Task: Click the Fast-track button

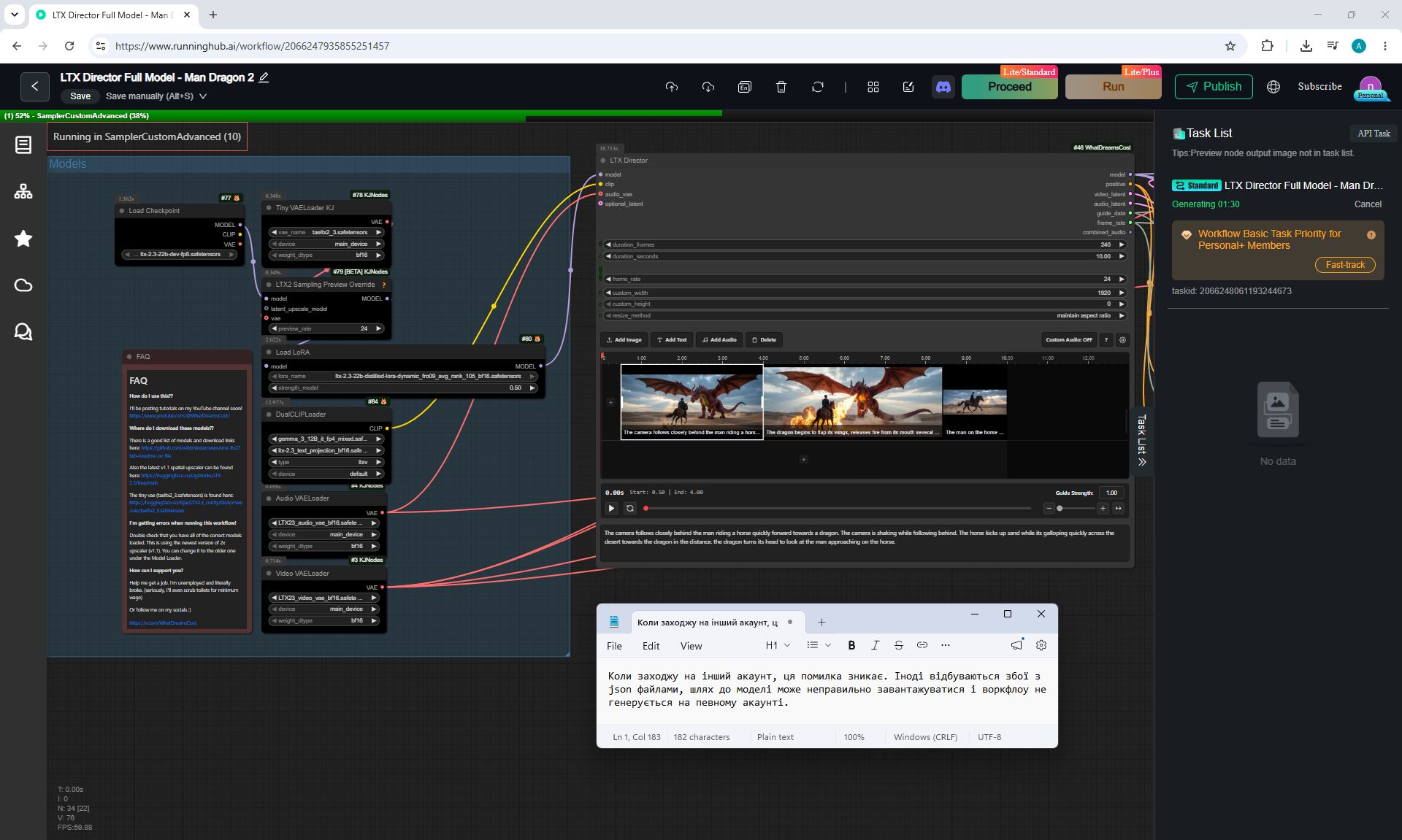Action: pyautogui.click(x=1345, y=265)
